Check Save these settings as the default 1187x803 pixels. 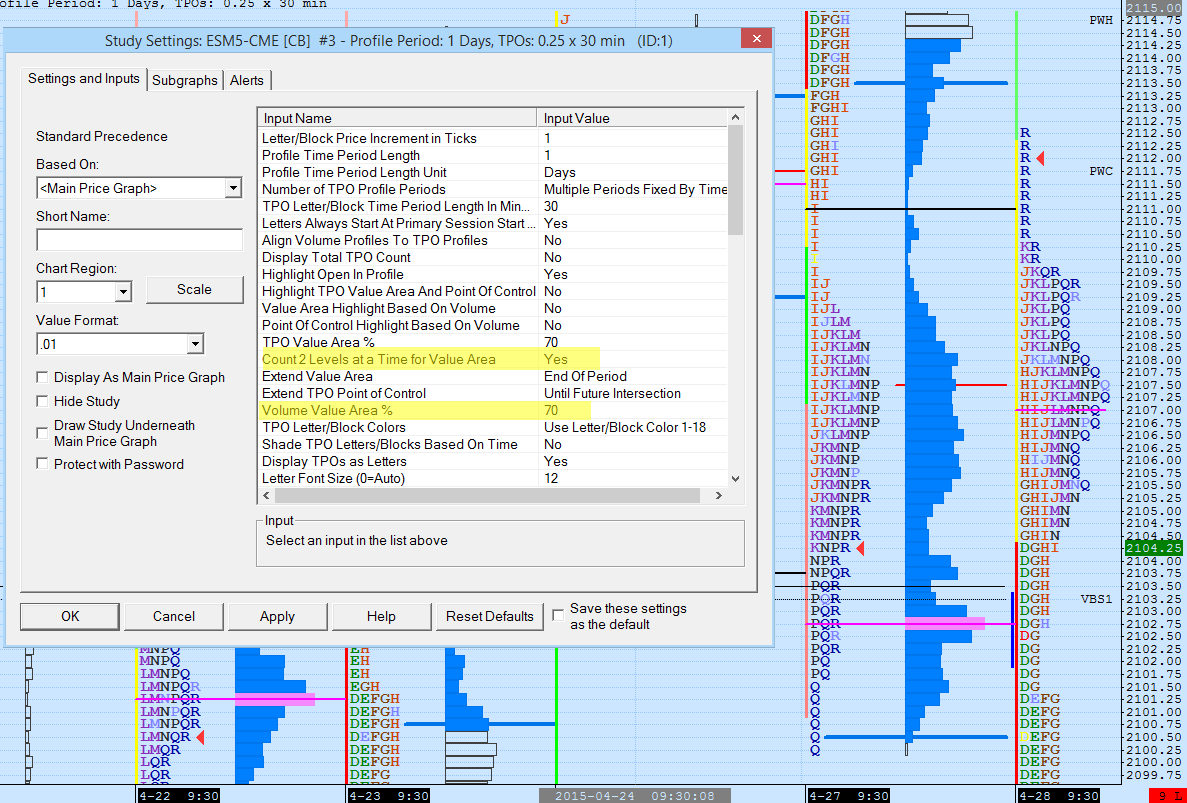click(x=558, y=615)
